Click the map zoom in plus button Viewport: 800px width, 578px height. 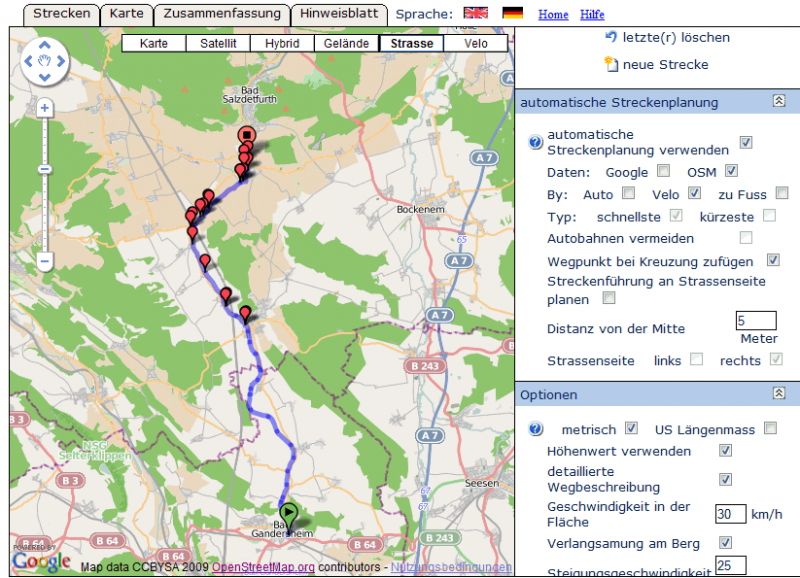(x=44, y=108)
